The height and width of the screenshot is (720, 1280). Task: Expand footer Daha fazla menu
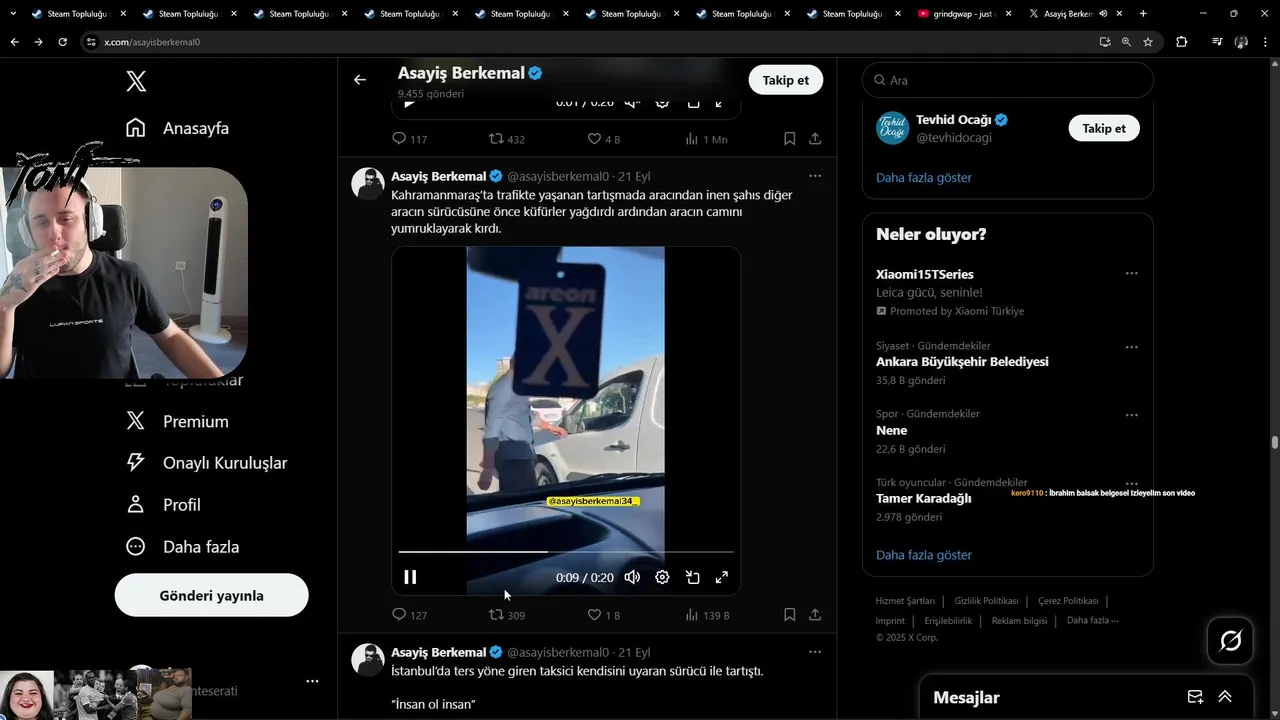(1092, 620)
